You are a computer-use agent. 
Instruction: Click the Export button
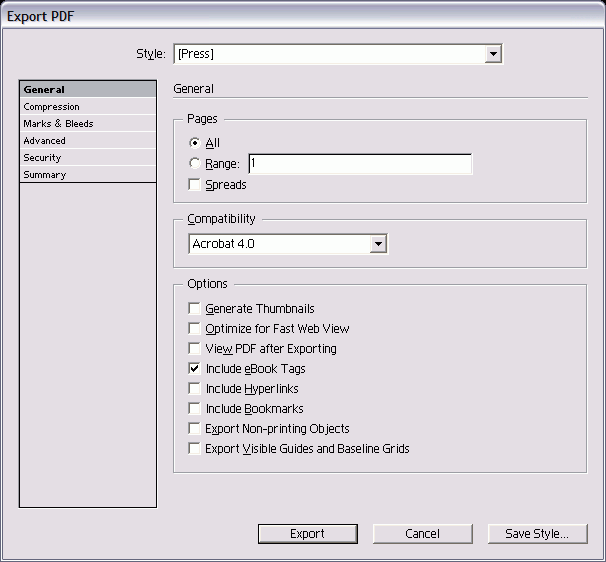pos(307,534)
